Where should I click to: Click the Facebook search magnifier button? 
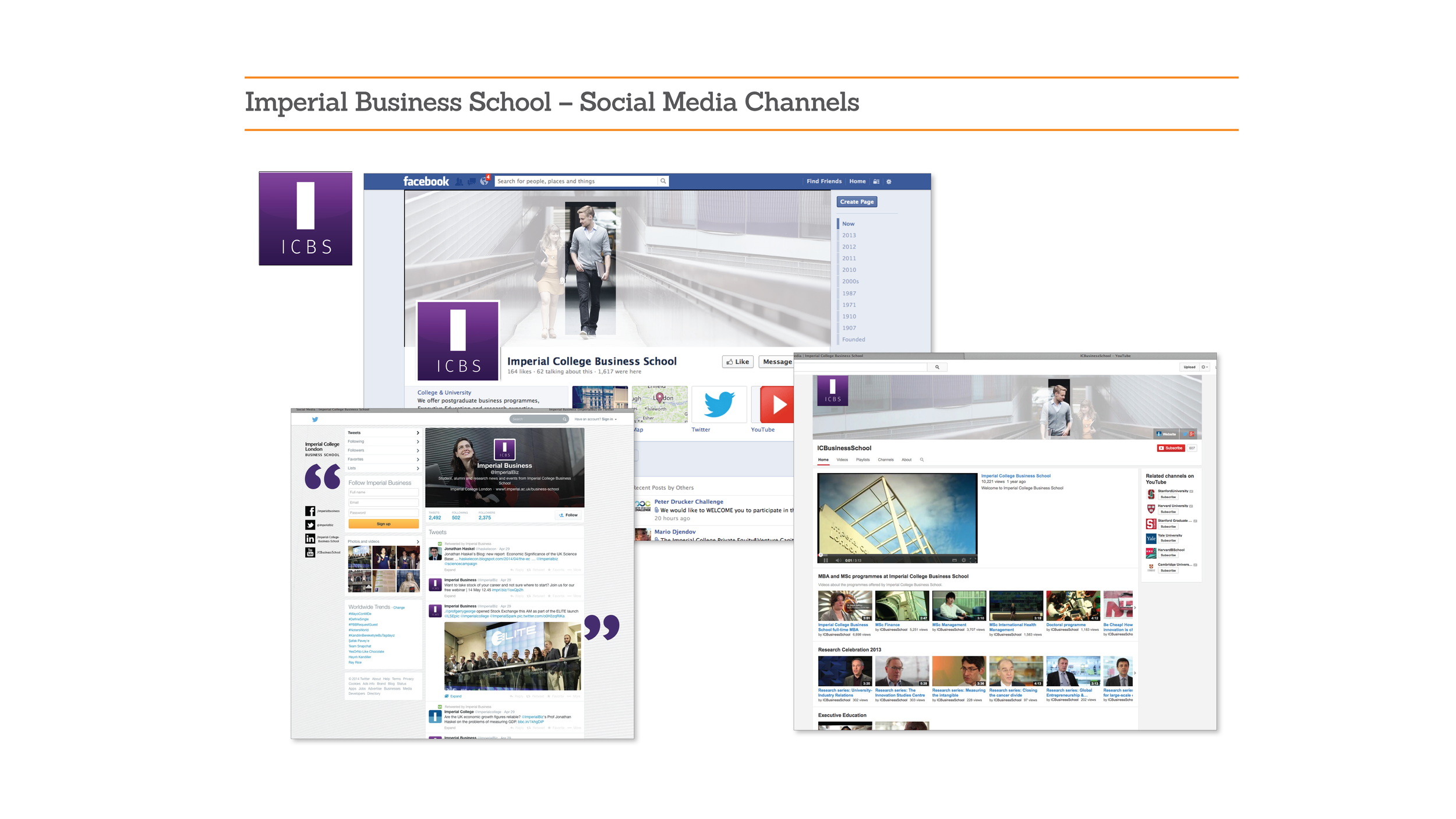(663, 181)
